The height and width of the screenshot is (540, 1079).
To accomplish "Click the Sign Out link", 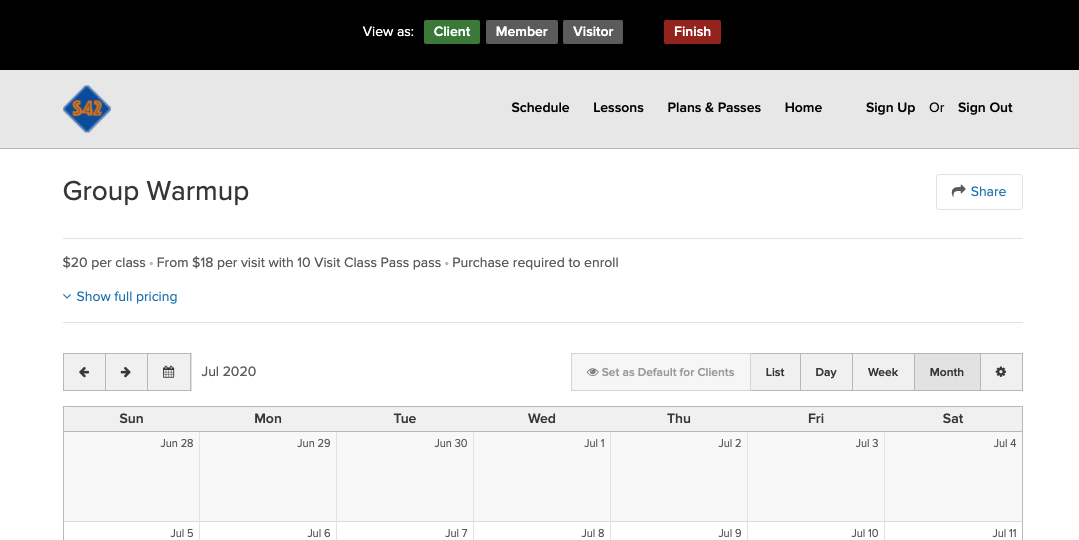I will coord(985,108).
